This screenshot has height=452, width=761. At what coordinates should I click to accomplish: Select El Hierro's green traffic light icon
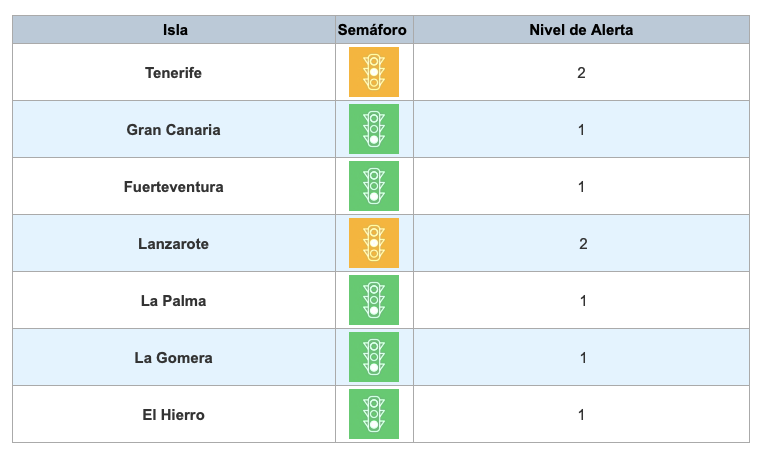click(x=374, y=414)
